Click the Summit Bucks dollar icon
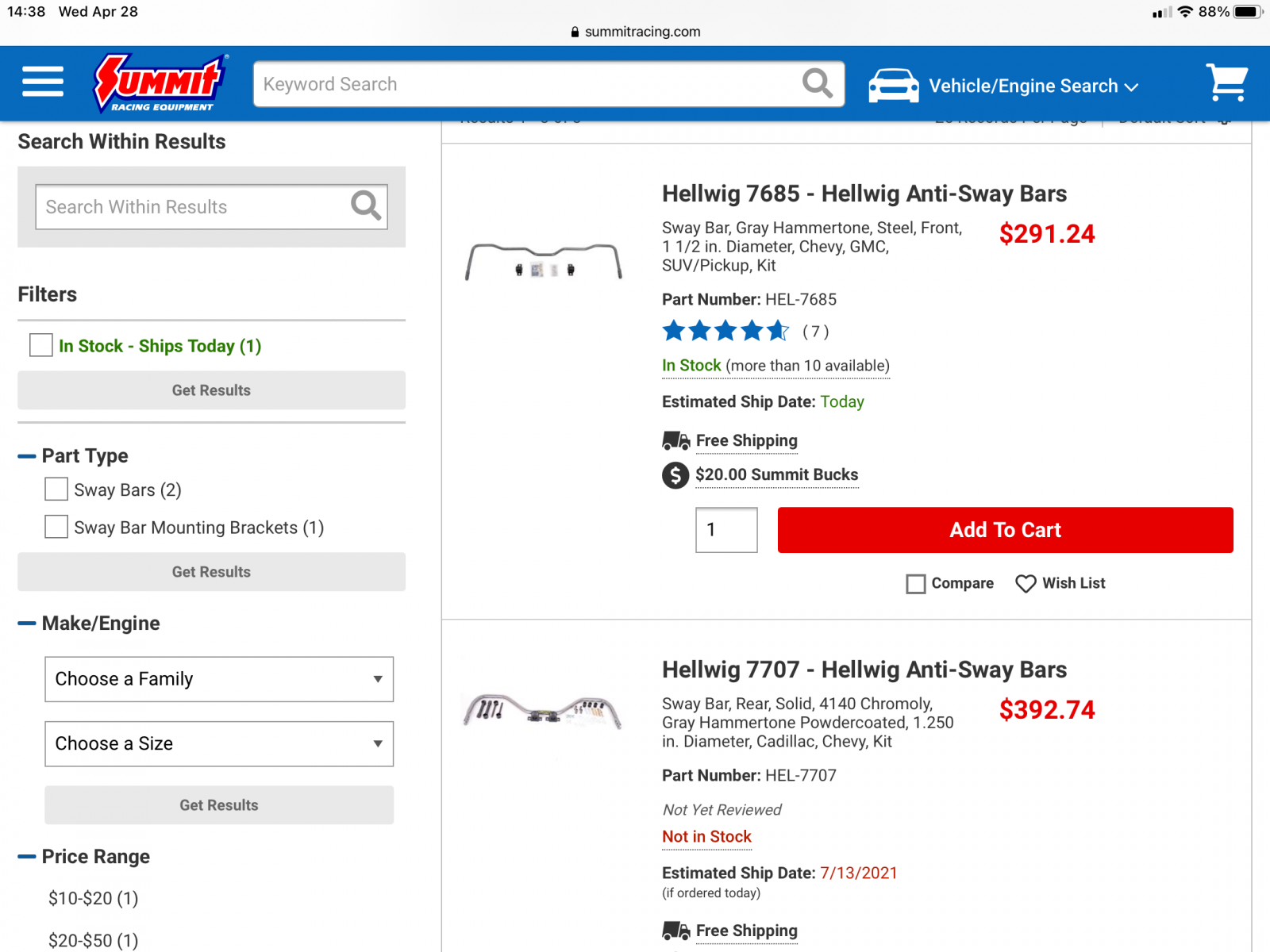 pyautogui.click(x=675, y=475)
